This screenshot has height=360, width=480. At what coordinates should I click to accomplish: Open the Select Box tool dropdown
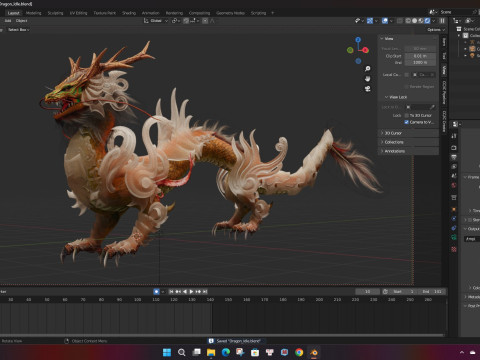(18, 30)
